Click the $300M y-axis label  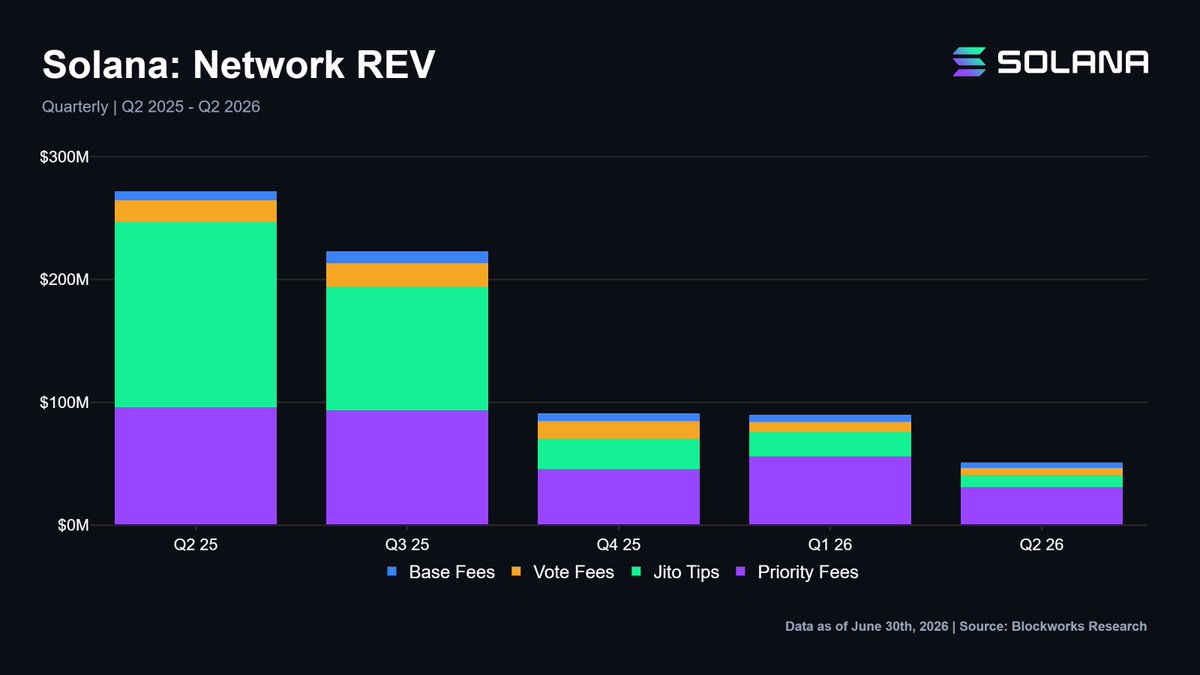point(65,157)
